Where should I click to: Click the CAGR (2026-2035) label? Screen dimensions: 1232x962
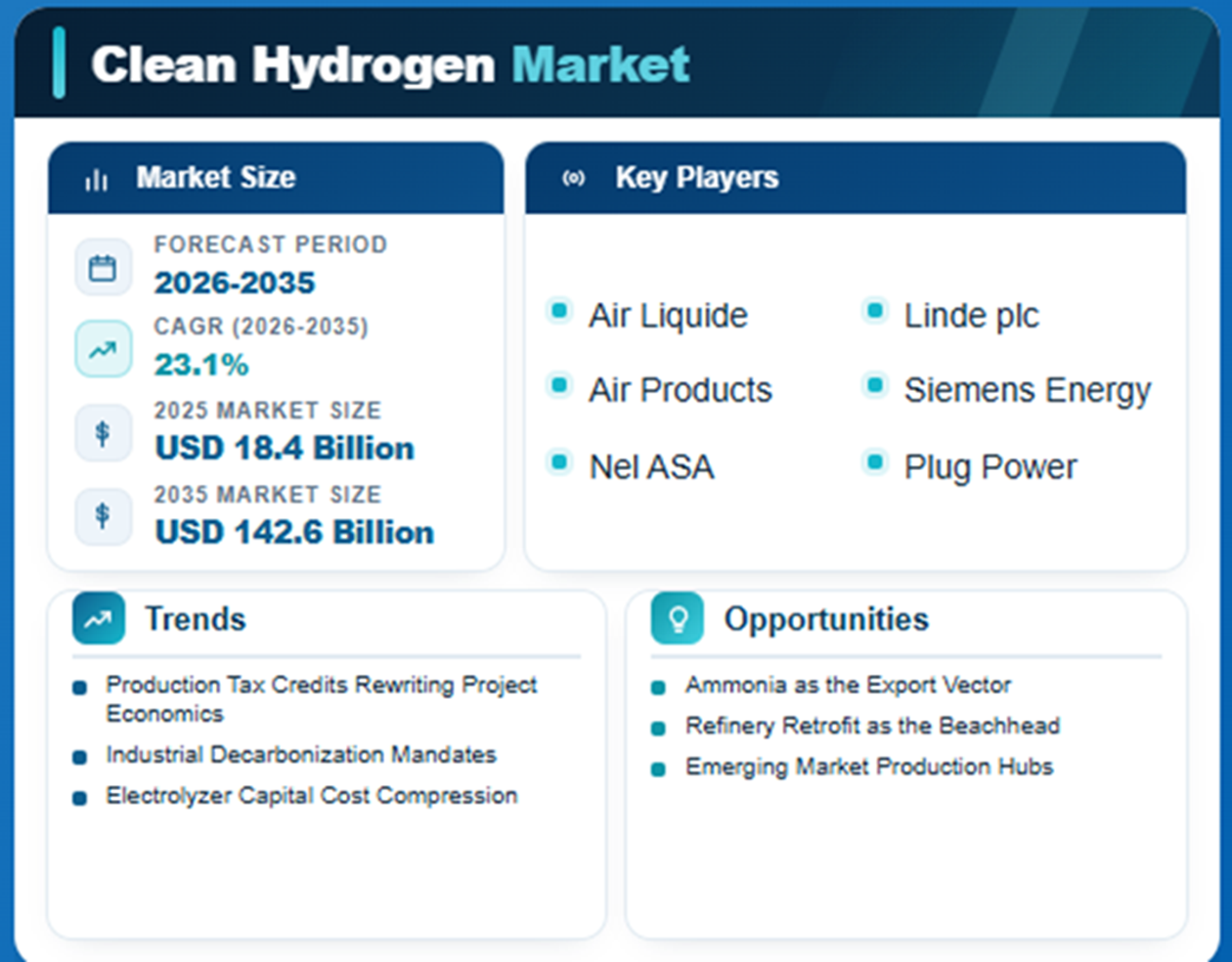261,327
